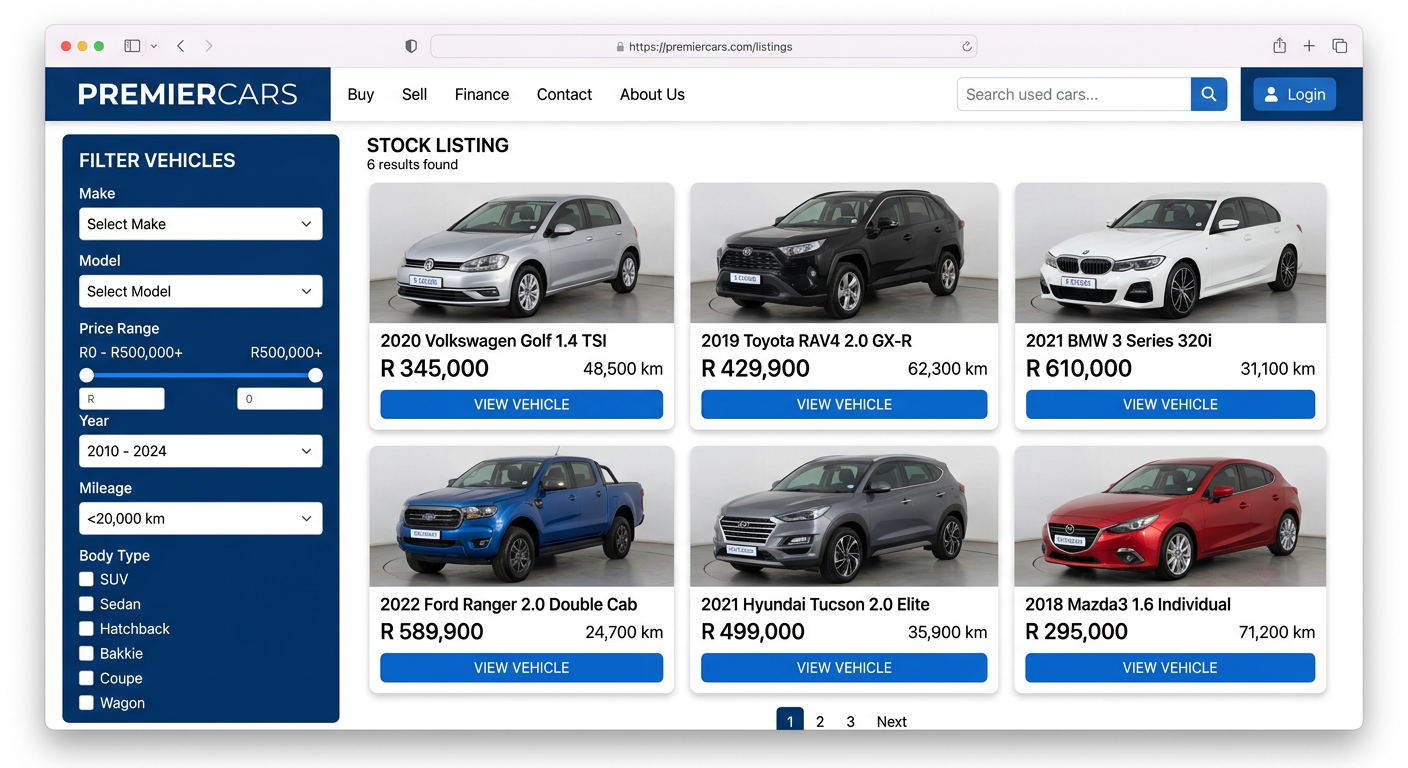Go to the Finance page
Viewport: 1408px width, 768px height.
[482, 94]
